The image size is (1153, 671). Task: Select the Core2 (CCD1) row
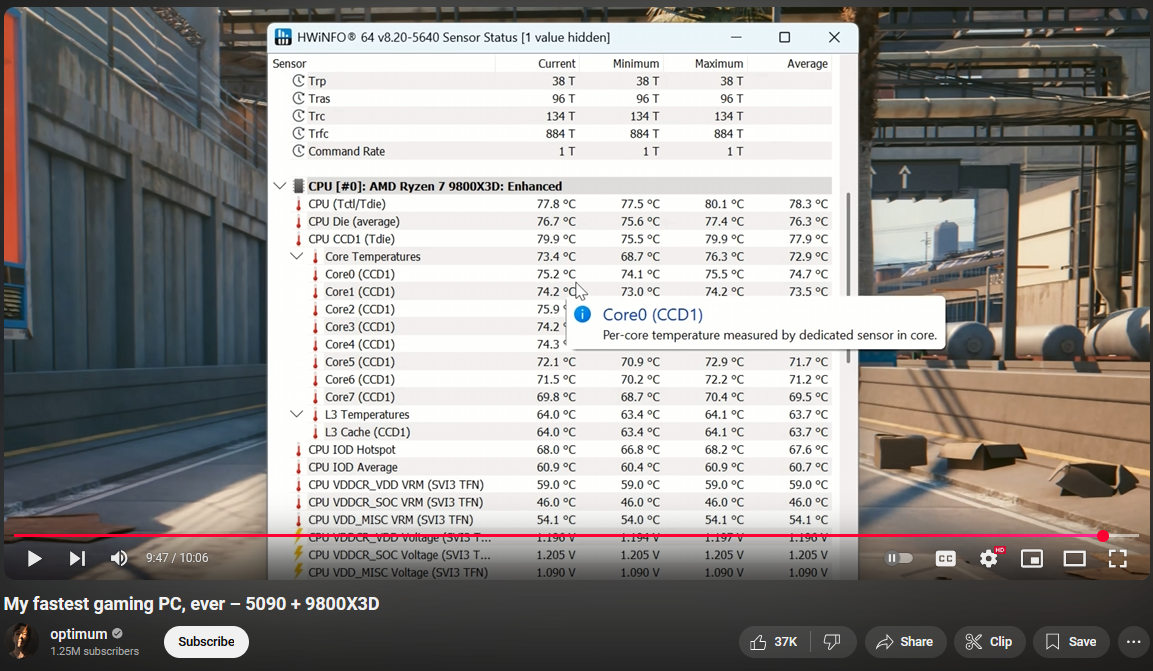551,309
